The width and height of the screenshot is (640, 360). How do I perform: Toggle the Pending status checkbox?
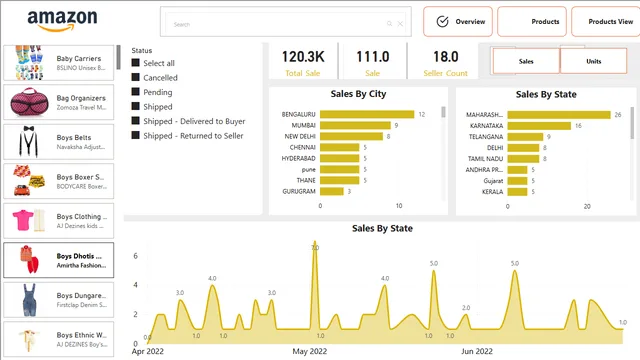point(136,91)
